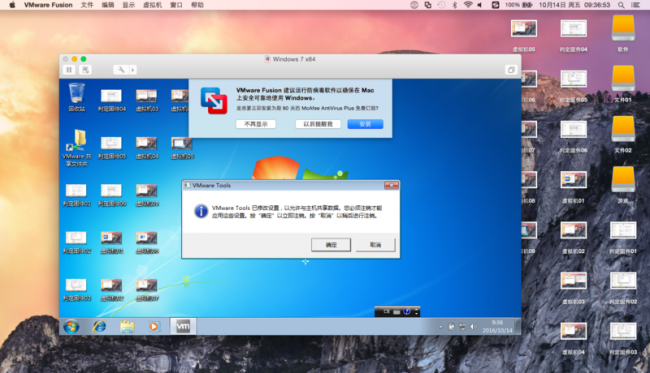650x373 pixels.
Task: Open the VMware Fusion application menu
Action: [x=48, y=5]
